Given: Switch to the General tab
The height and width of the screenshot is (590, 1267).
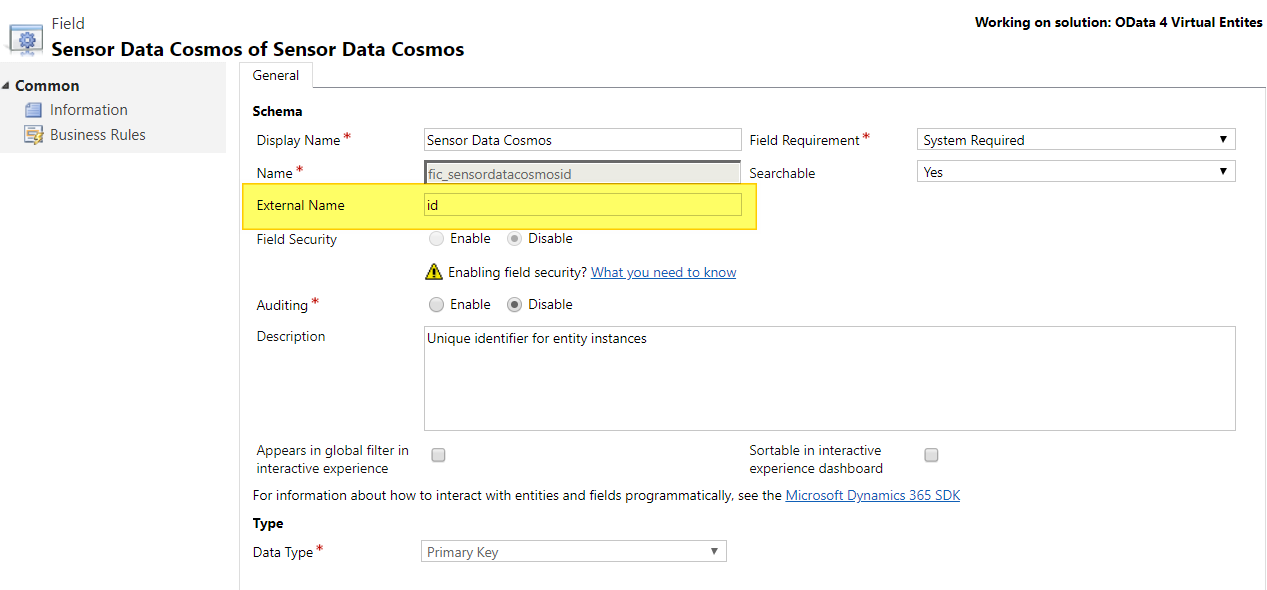Looking at the screenshot, I should (276, 75).
